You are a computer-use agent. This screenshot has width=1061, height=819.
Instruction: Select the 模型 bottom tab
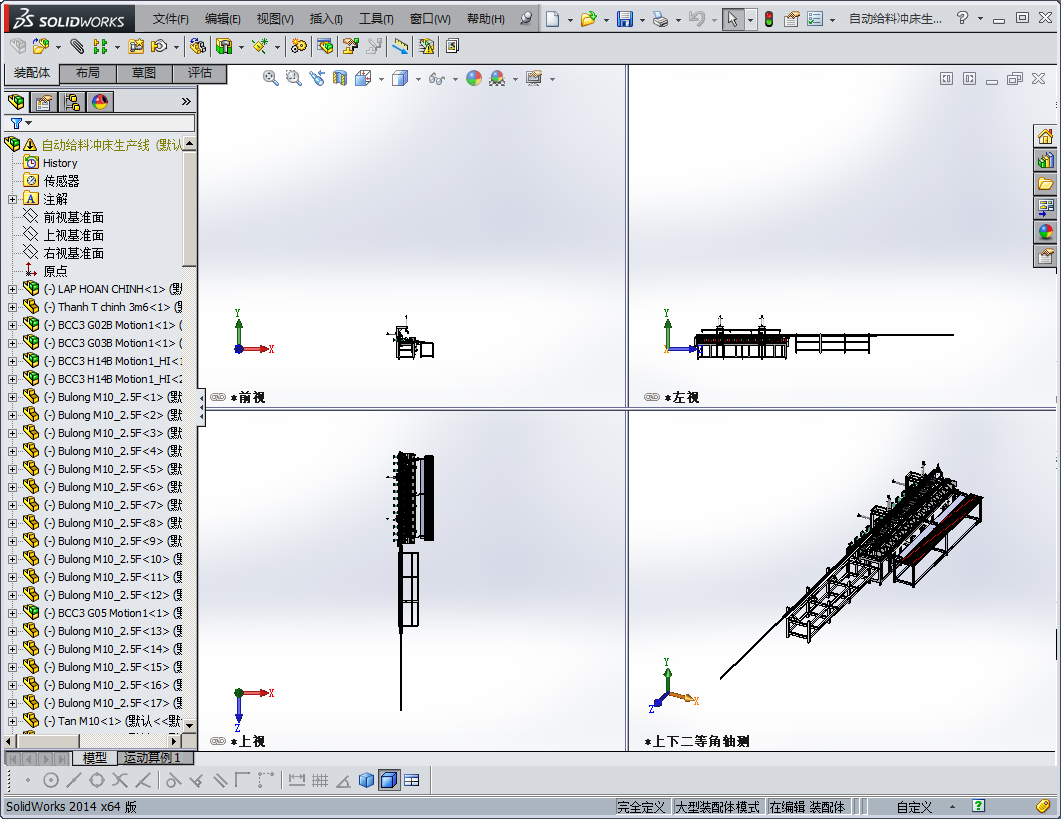95,758
